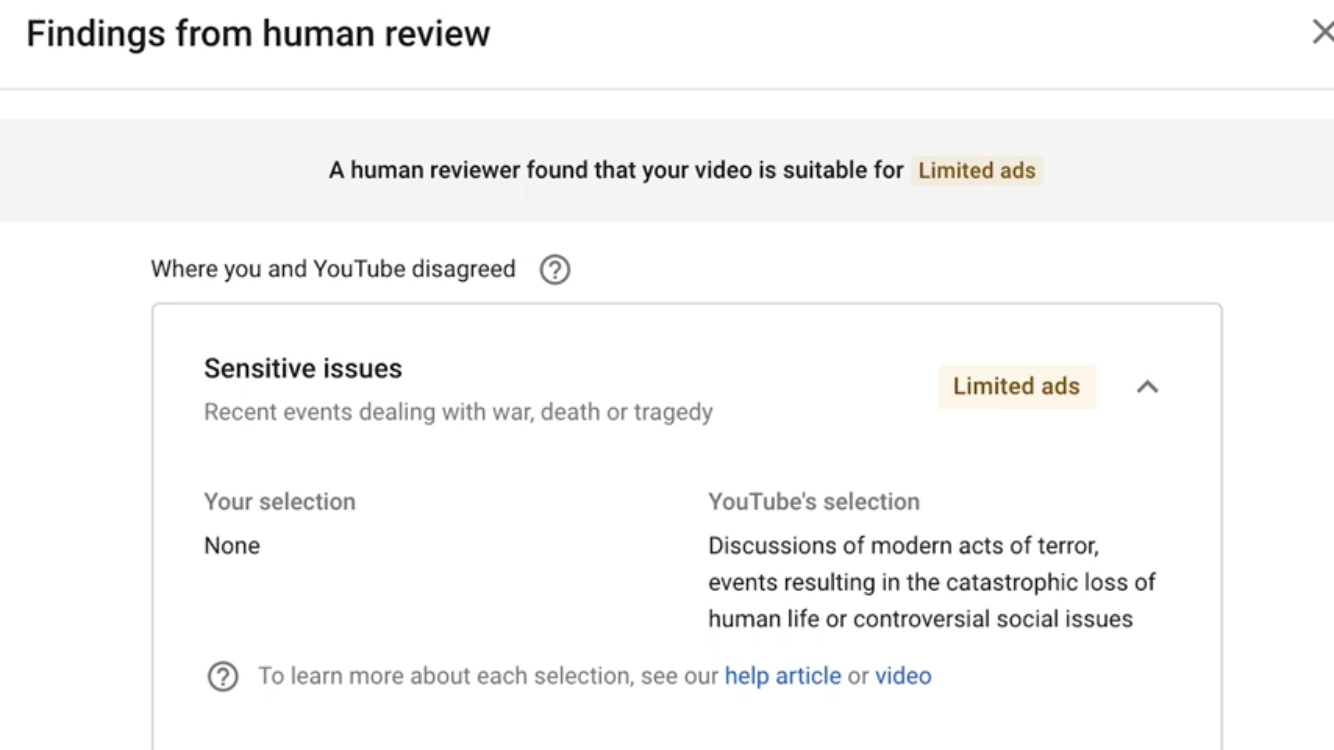Click the 'Findings from human review' title

tap(258, 33)
